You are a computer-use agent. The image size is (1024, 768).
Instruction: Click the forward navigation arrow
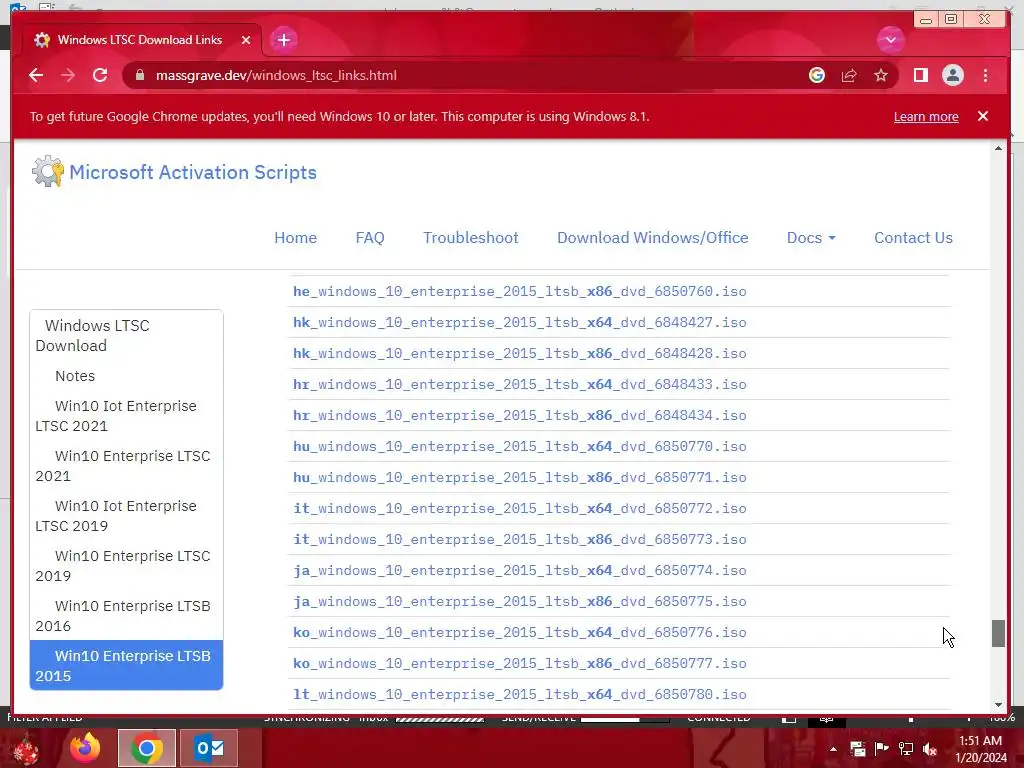(68, 75)
